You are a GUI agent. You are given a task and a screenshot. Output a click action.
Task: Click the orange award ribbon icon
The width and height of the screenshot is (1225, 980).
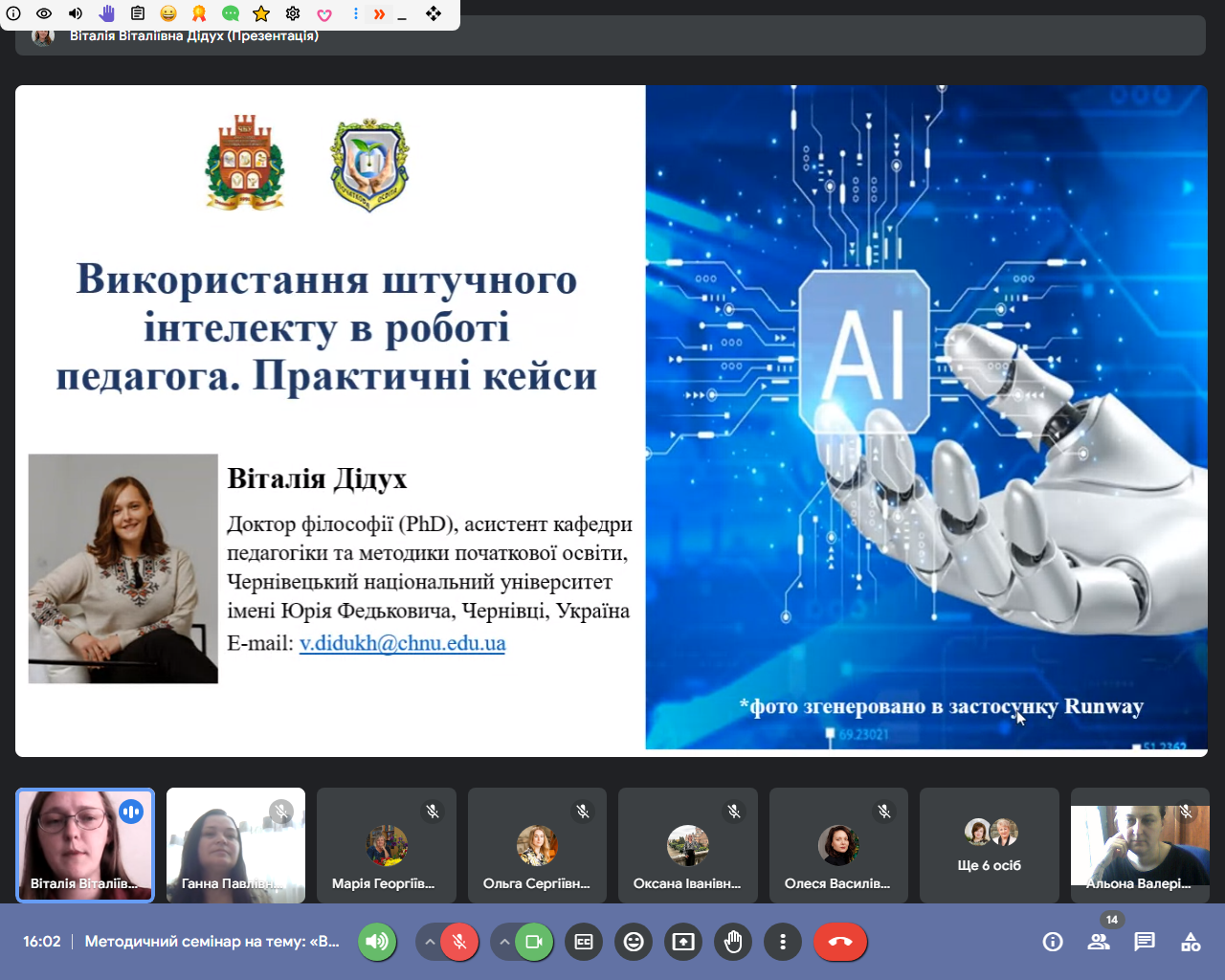click(x=199, y=13)
